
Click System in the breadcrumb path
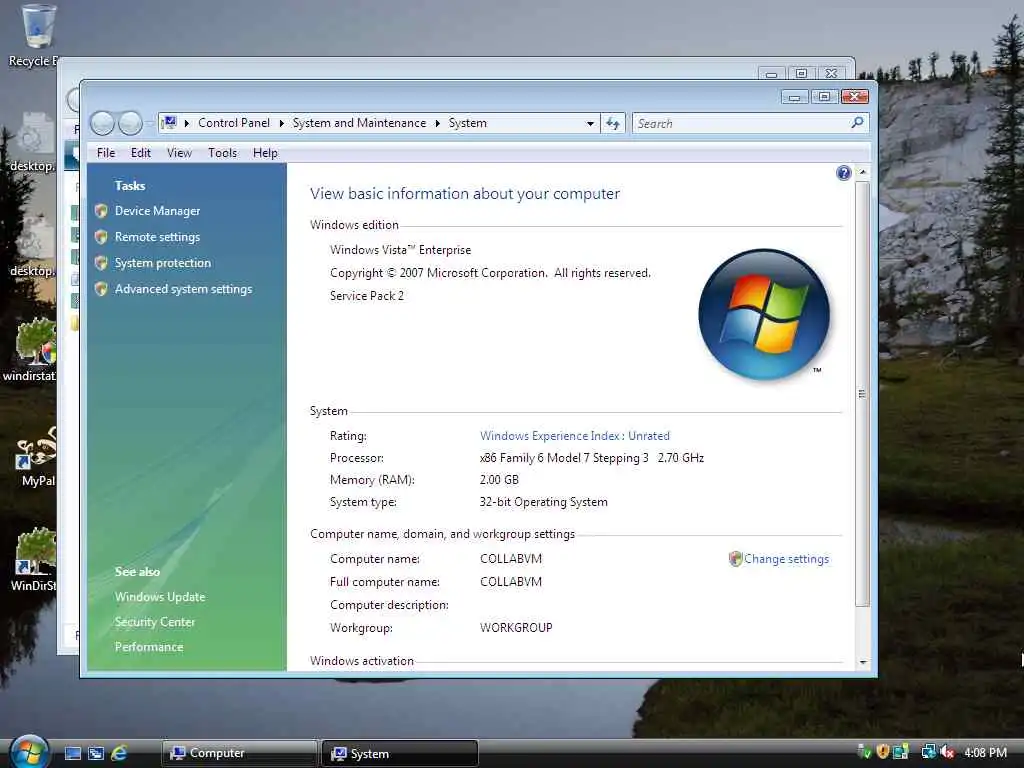(x=468, y=123)
